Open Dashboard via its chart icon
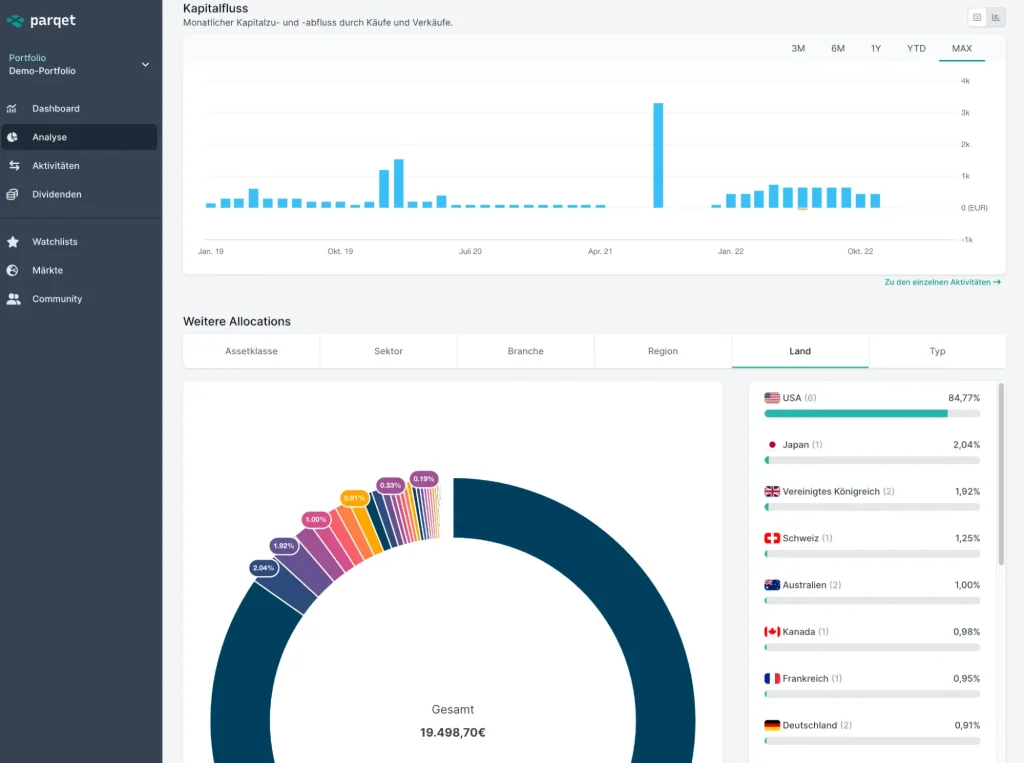This screenshot has width=1024, height=763. pos(12,108)
